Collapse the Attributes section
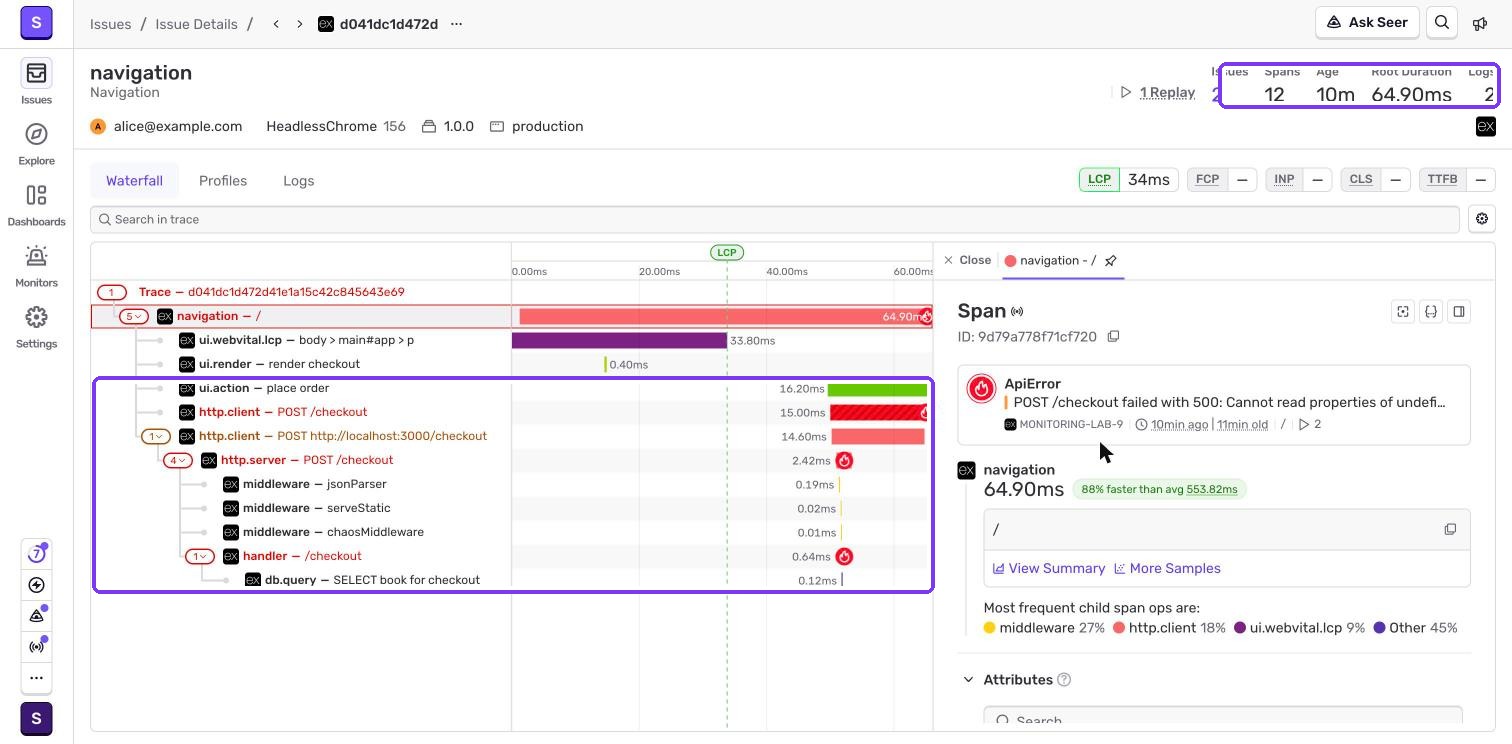 tap(968, 679)
